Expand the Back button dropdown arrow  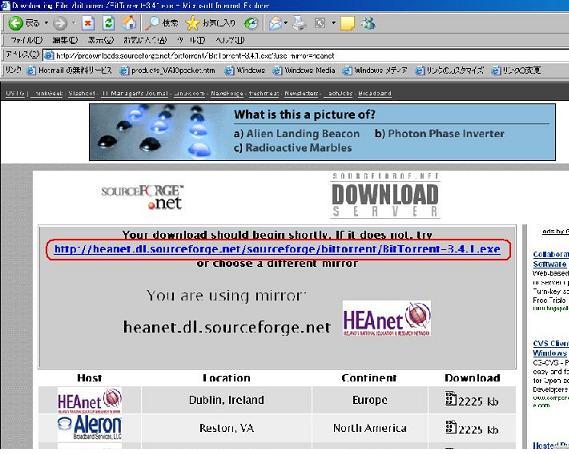coord(46,23)
